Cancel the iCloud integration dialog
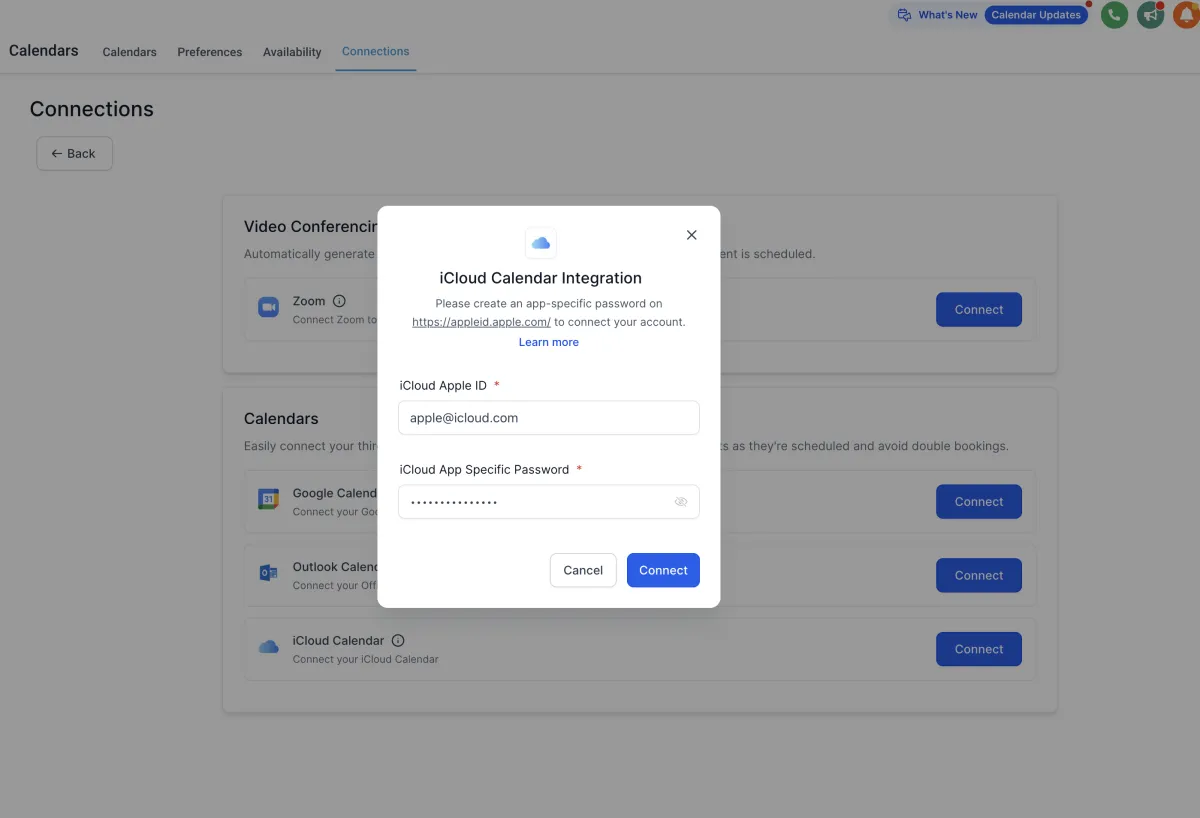 [x=583, y=570]
